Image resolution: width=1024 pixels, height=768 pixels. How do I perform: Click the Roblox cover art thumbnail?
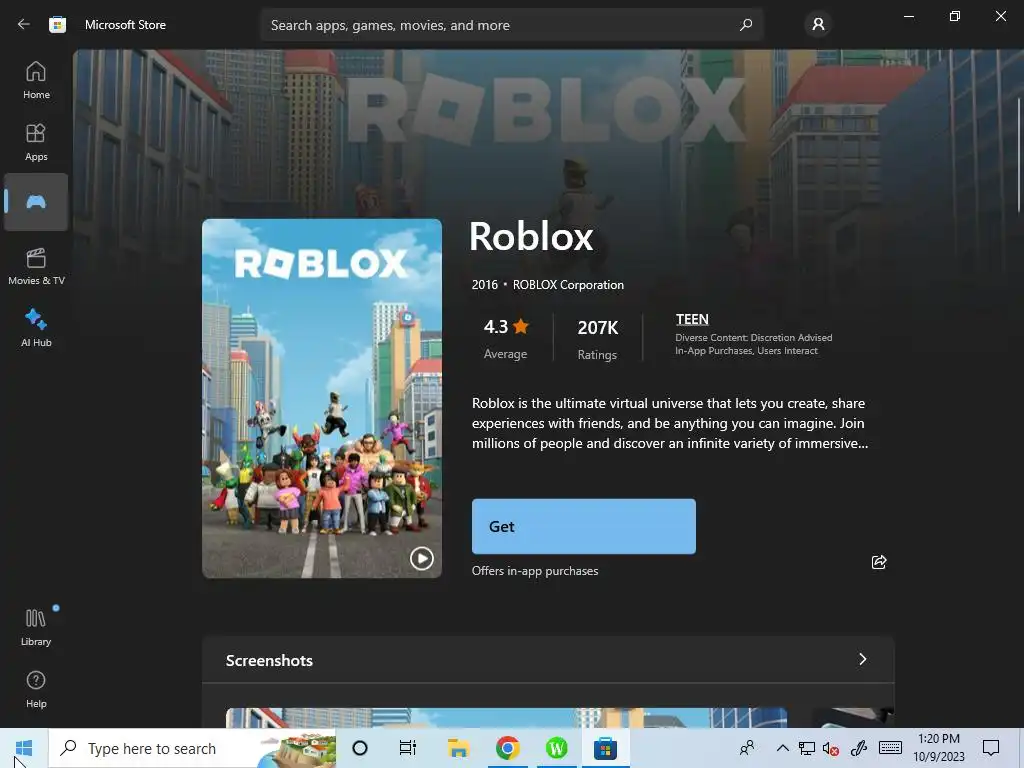[322, 398]
